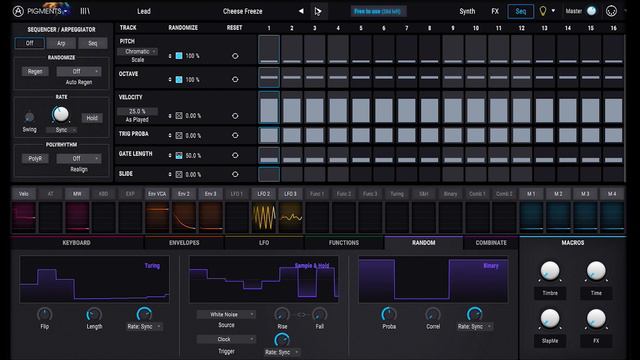
Task: Open the Polyrhythm Realign Off dropdown
Action: point(78,158)
